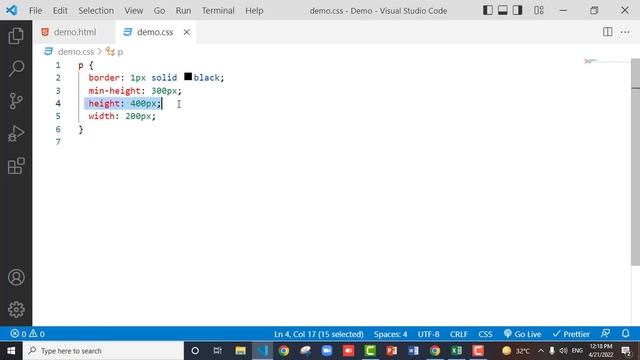Click the vertical editor scrollbar
The image size is (640, 360).
click(636, 163)
